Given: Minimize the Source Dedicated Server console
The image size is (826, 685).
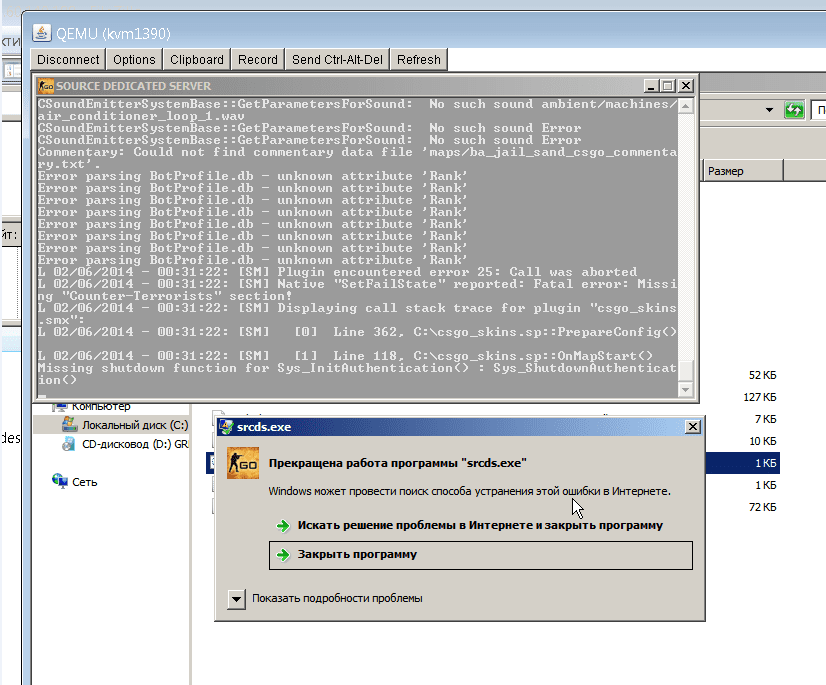Looking at the screenshot, I should click(651, 85).
